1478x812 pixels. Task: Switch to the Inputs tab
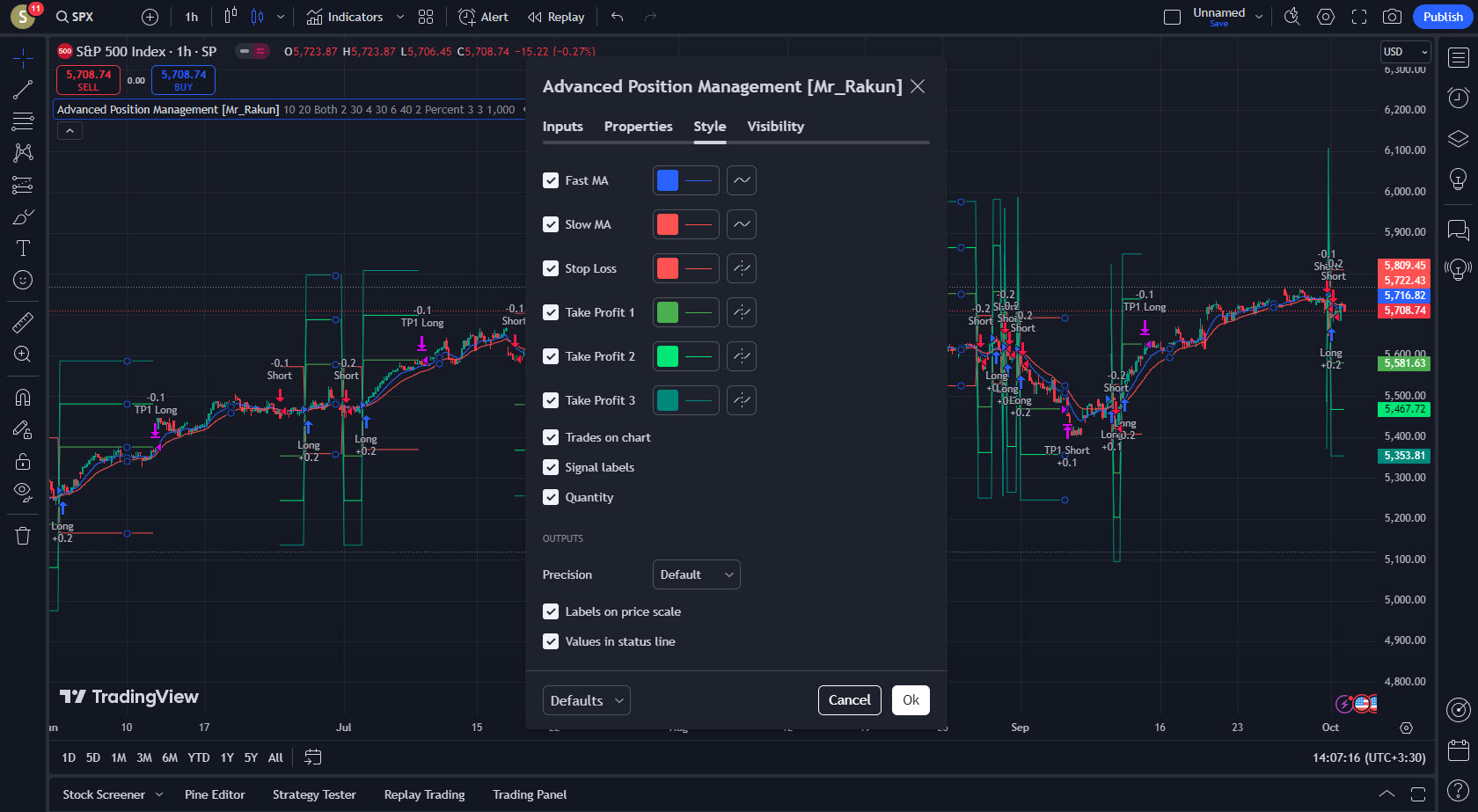[x=562, y=127]
